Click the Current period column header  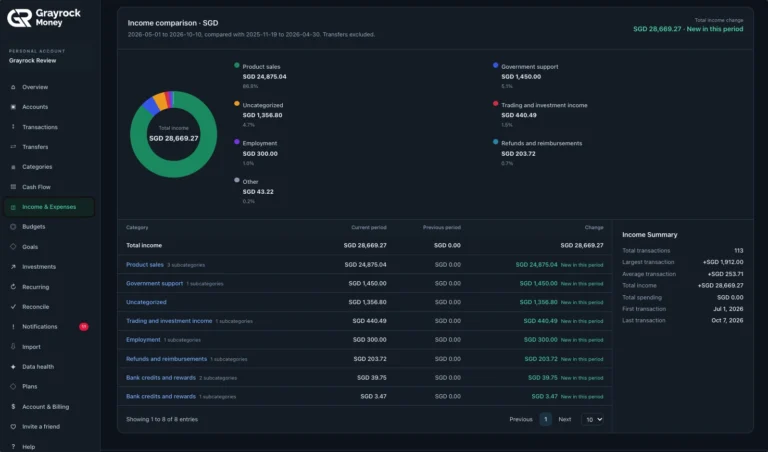[x=369, y=227]
